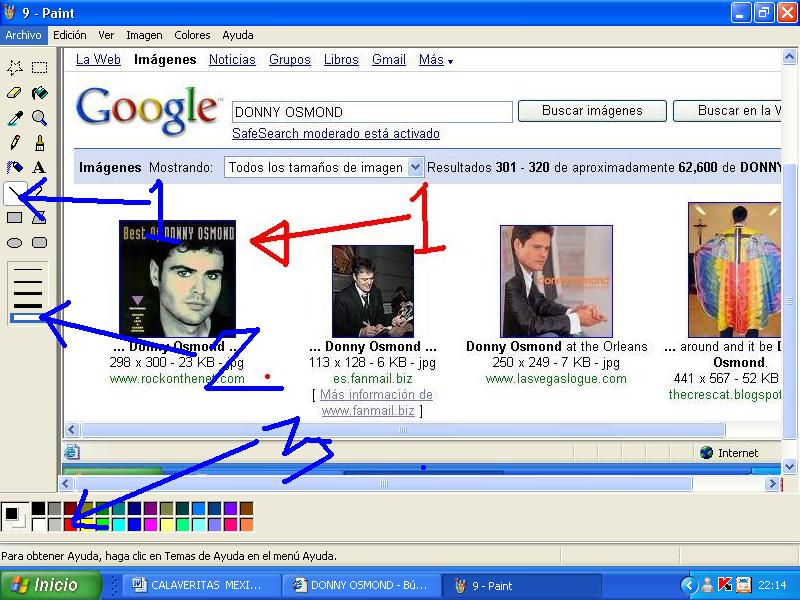The height and width of the screenshot is (600, 800).
Task: Select the Text tool (A)
Action: (x=40, y=167)
